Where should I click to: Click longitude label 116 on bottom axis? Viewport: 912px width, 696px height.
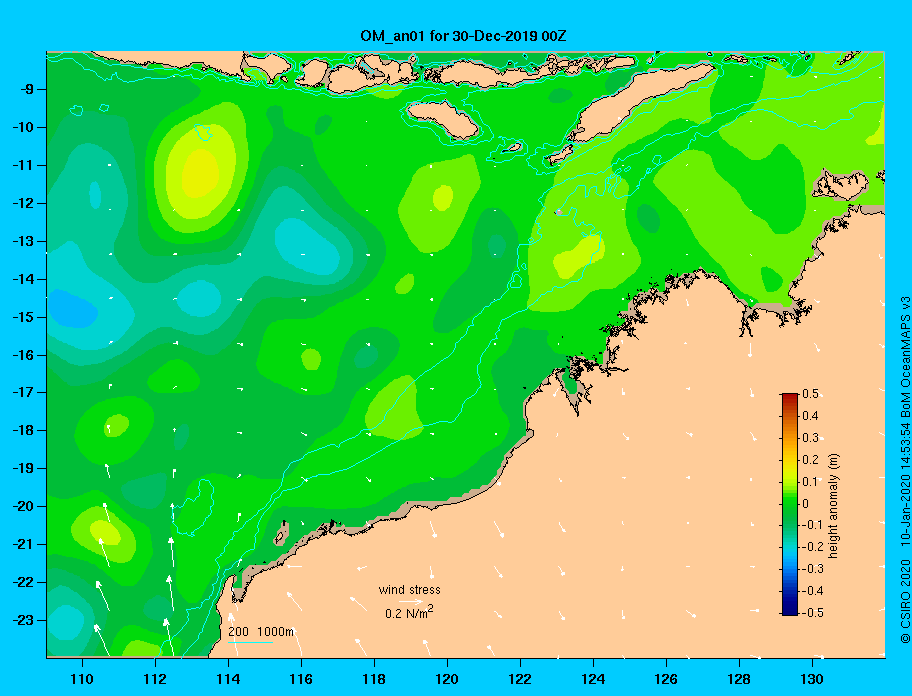[301, 679]
